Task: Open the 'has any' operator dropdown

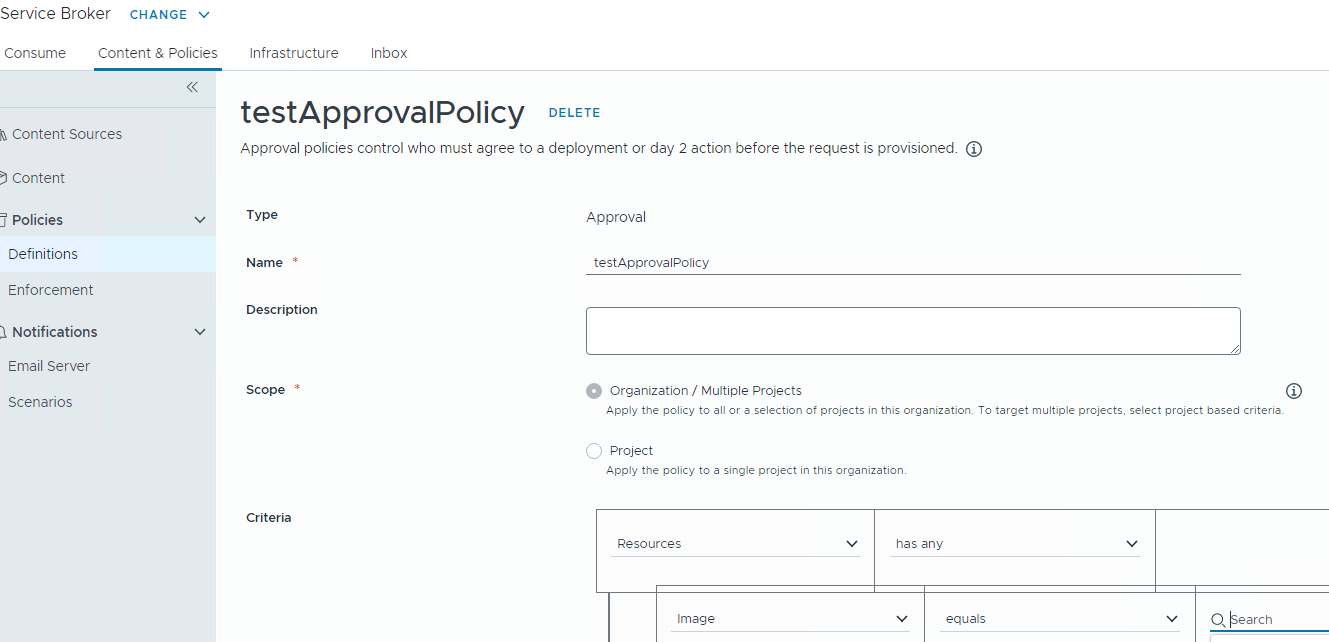Action: [1016, 544]
